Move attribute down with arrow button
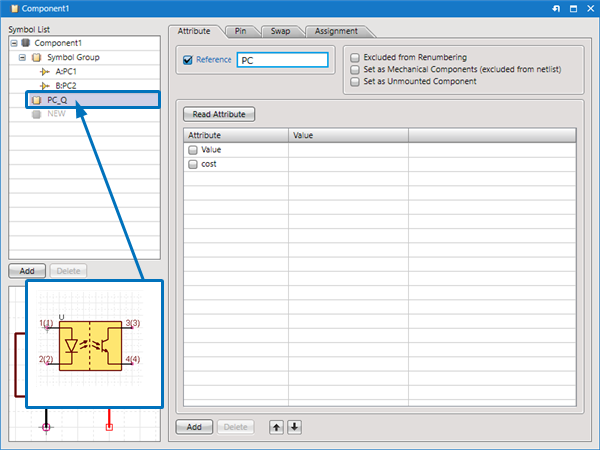The image size is (600, 450). pyautogui.click(x=294, y=427)
